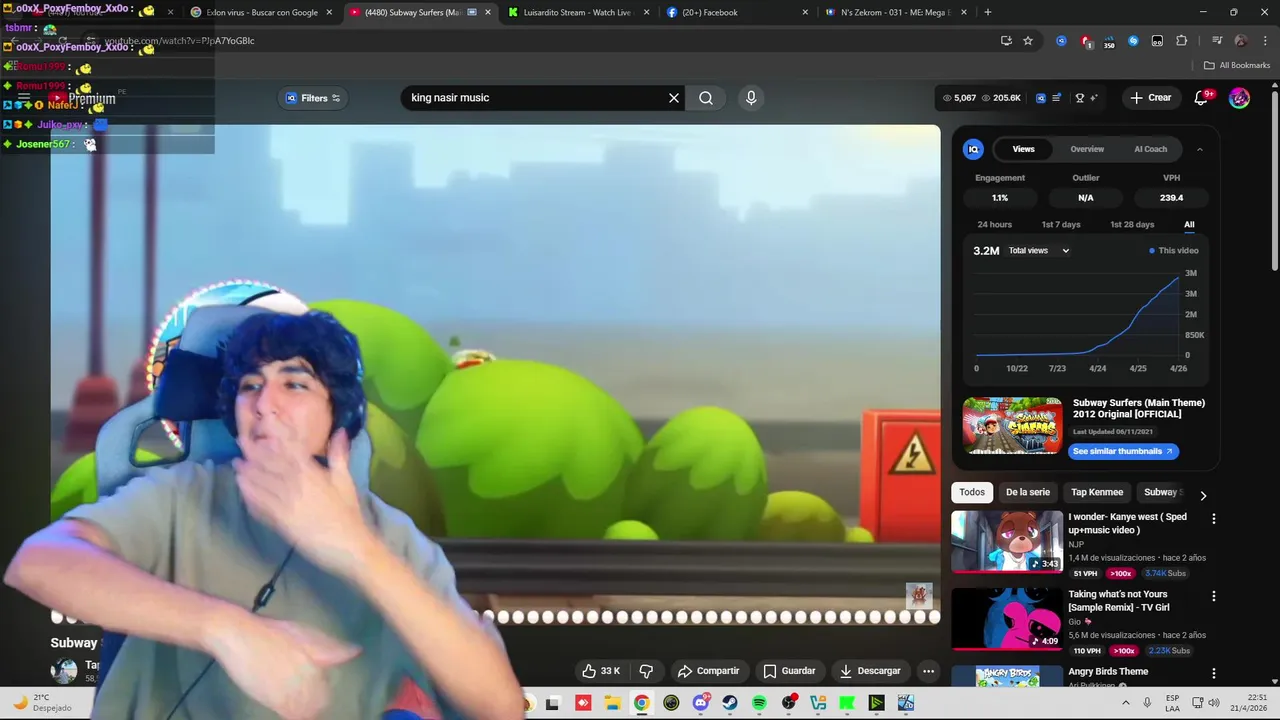Open the Total views dropdown
This screenshot has width=1280, height=720.
click(1039, 251)
